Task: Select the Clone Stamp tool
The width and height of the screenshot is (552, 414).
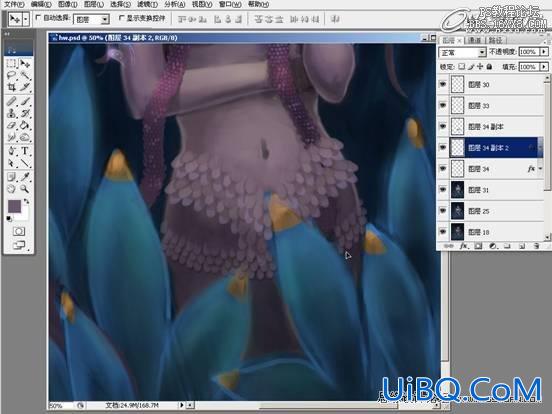Action: (x=12, y=113)
